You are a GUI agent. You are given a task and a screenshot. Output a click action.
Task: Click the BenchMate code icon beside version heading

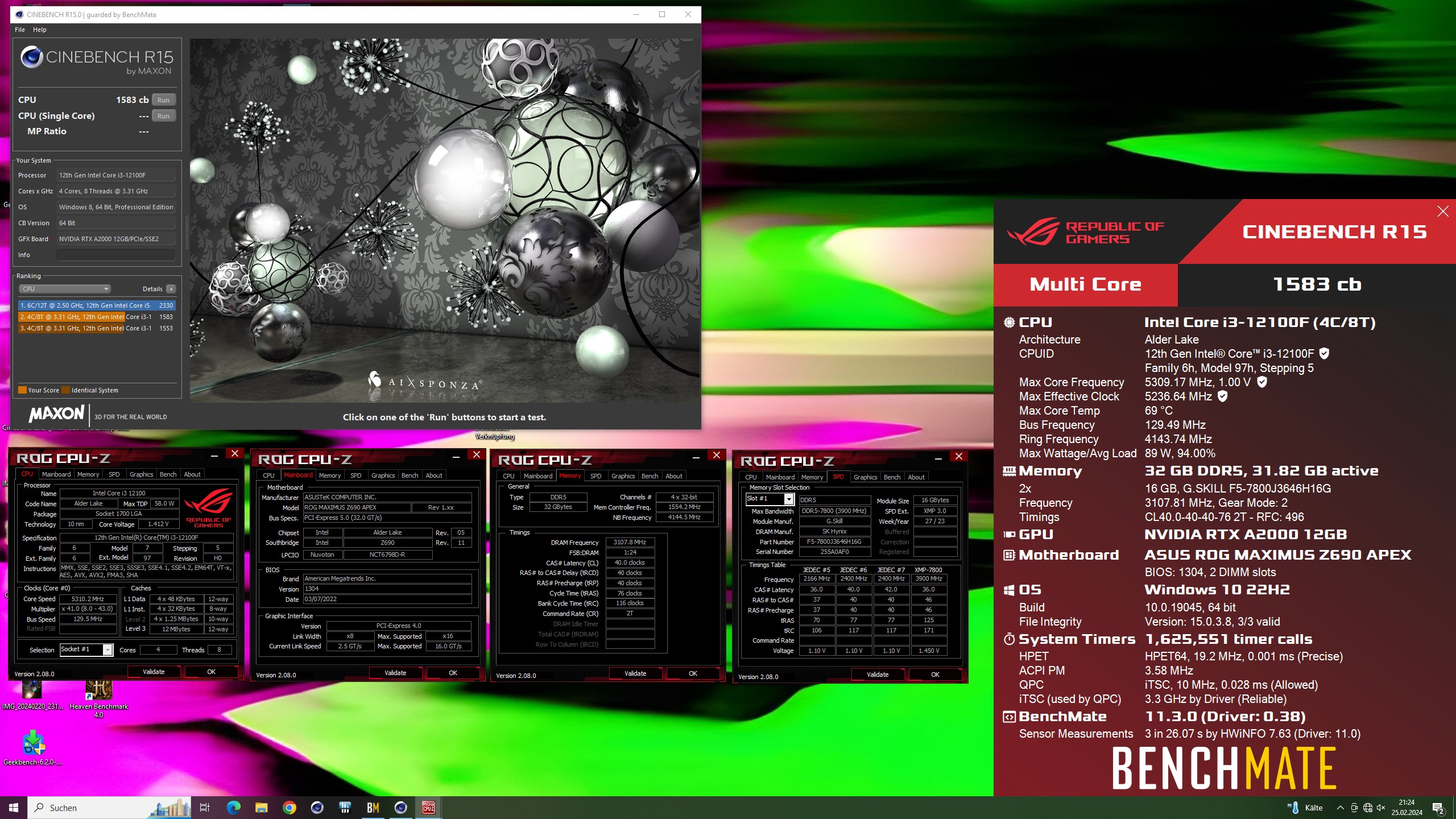point(1009,717)
